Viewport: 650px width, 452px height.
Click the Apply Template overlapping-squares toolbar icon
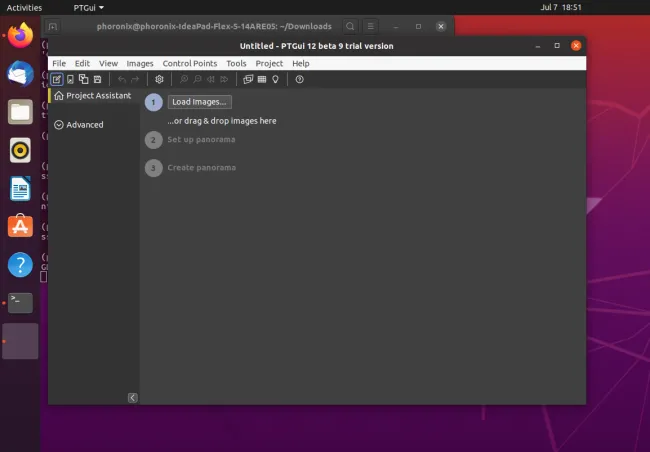[x=84, y=79]
